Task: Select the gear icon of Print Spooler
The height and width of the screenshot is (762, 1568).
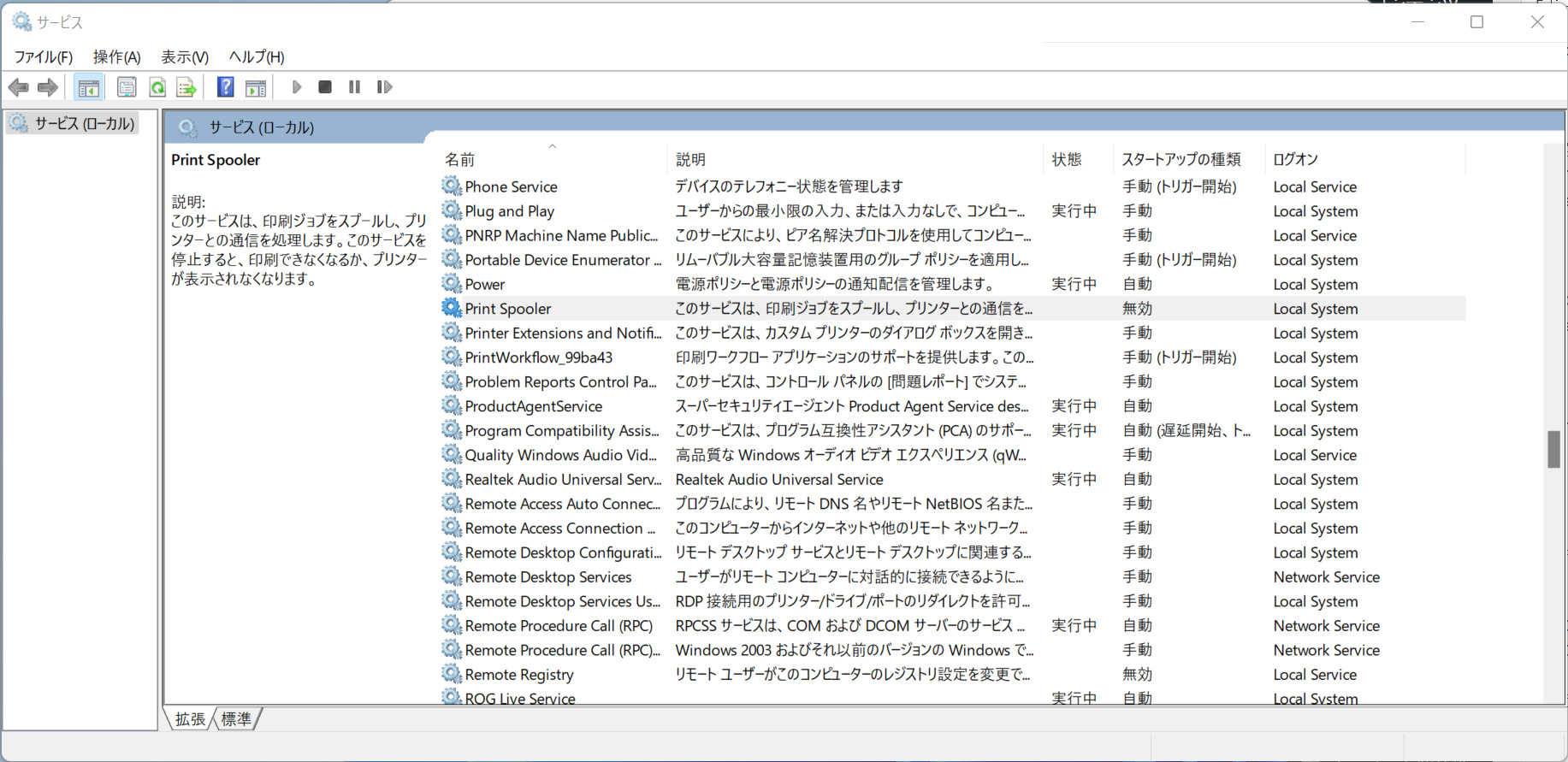Action: pos(452,308)
